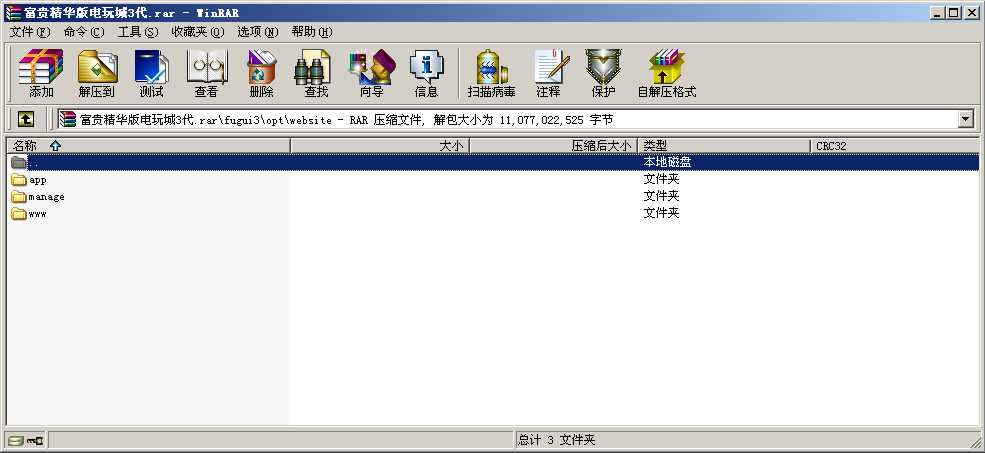Select the 'manage' folder name

46,197
